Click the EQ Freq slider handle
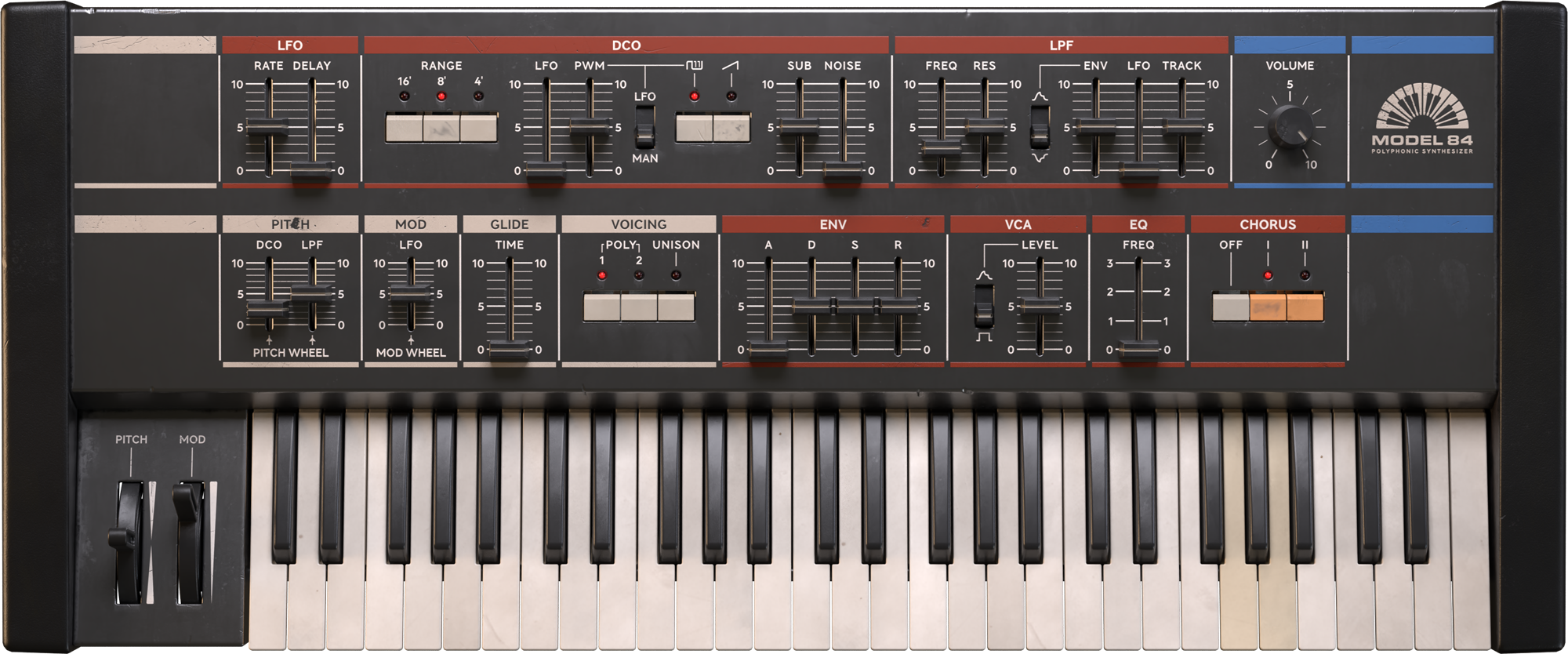1568x654 pixels. (1138, 350)
